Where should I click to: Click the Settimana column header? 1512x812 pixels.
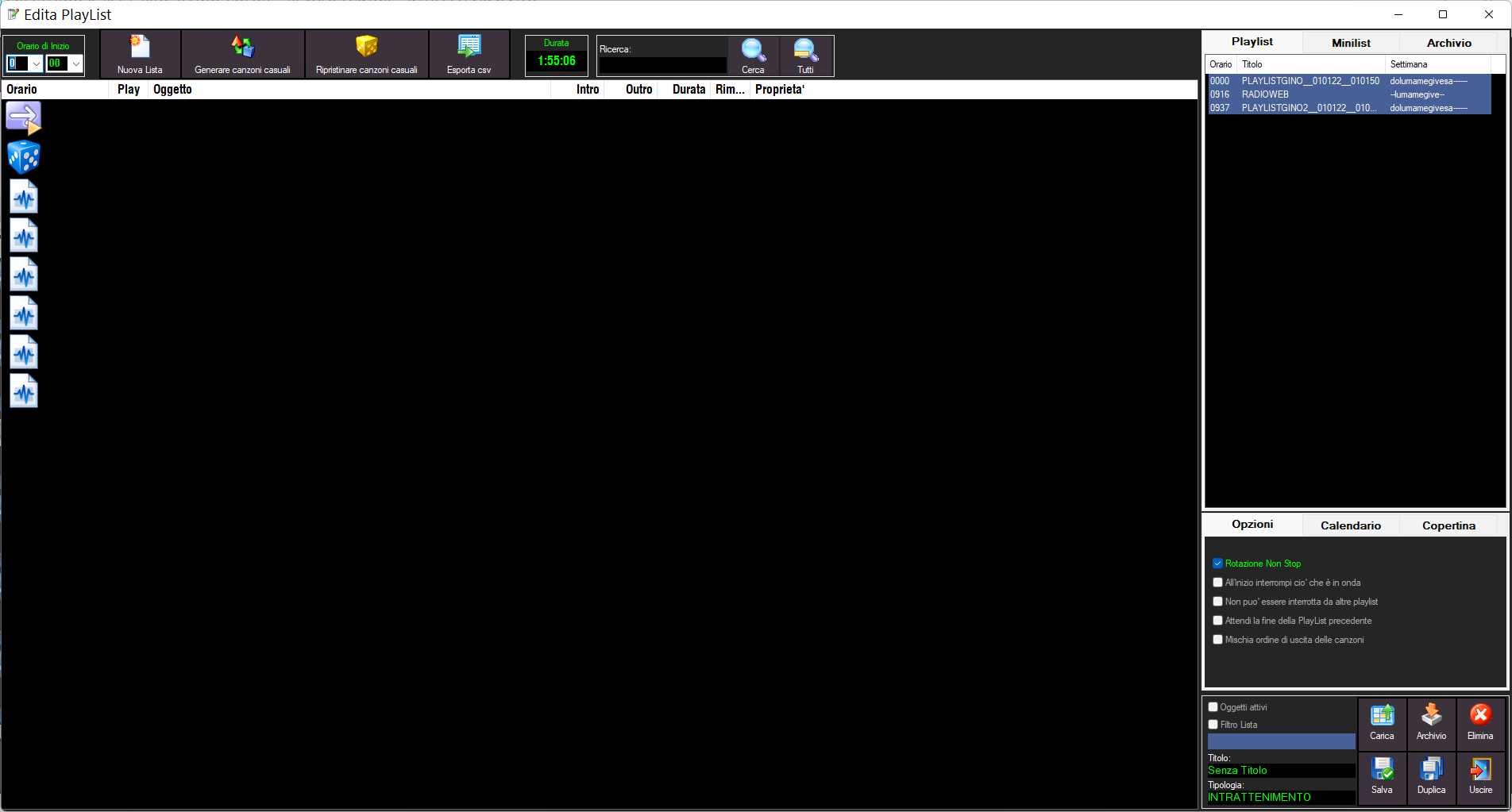pyautogui.click(x=1437, y=64)
